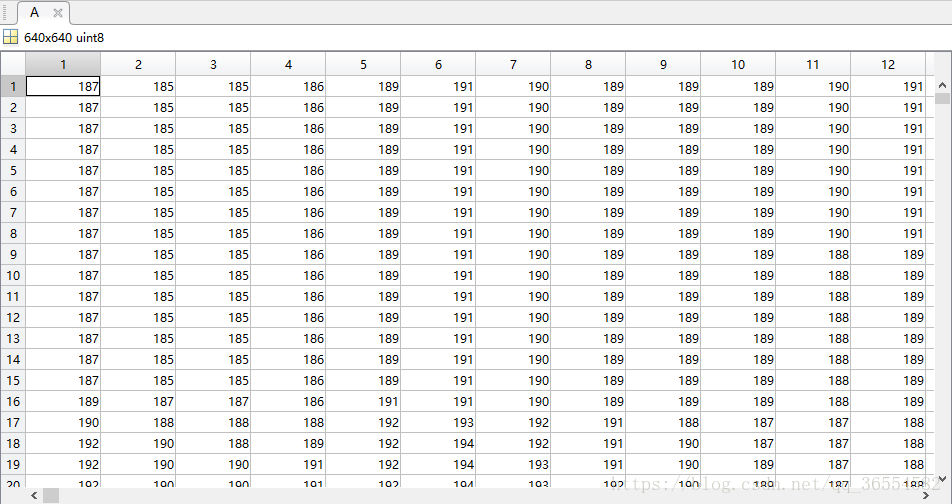
Task: Select cell 185 in row 6, column 3
Action: pos(213,191)
